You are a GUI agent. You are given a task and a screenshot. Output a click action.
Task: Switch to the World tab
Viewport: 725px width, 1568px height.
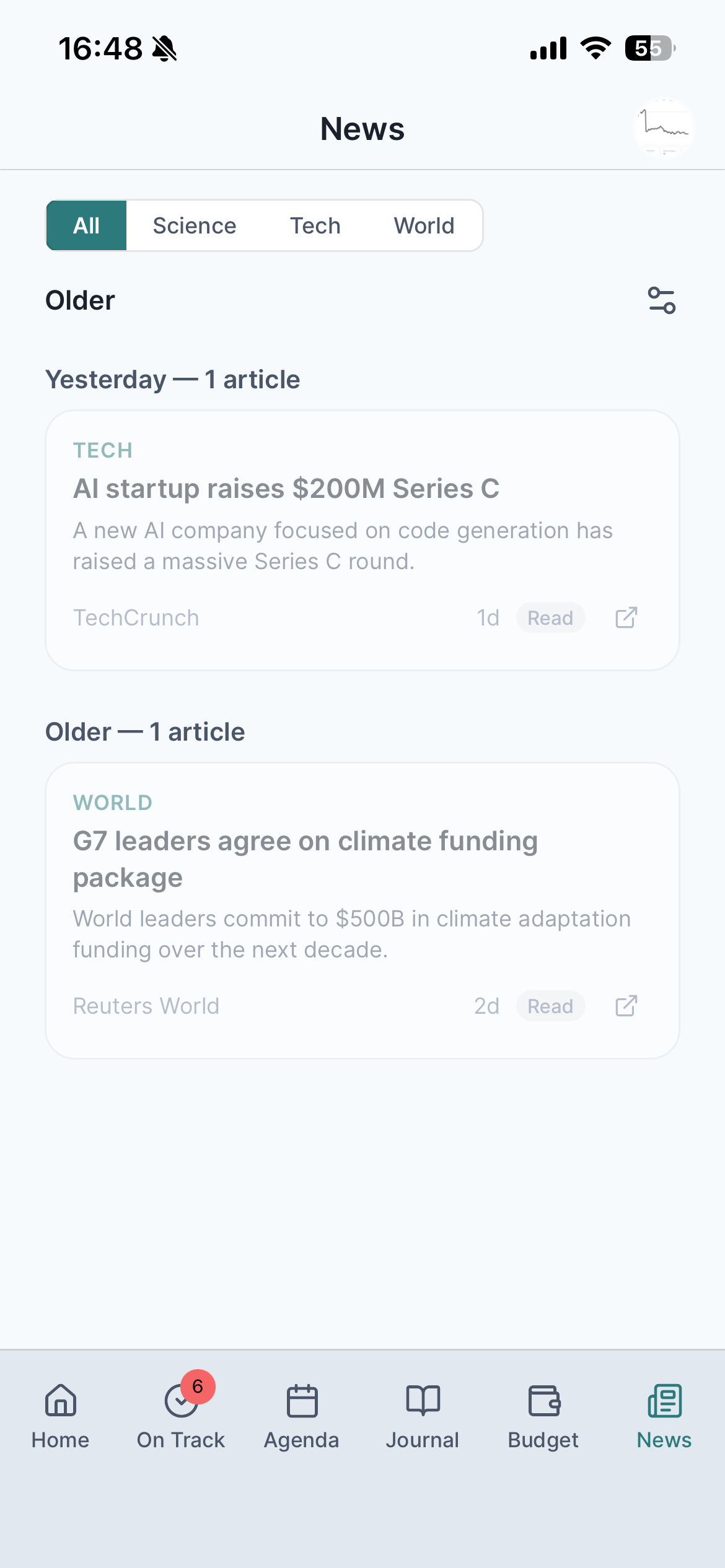424,225
